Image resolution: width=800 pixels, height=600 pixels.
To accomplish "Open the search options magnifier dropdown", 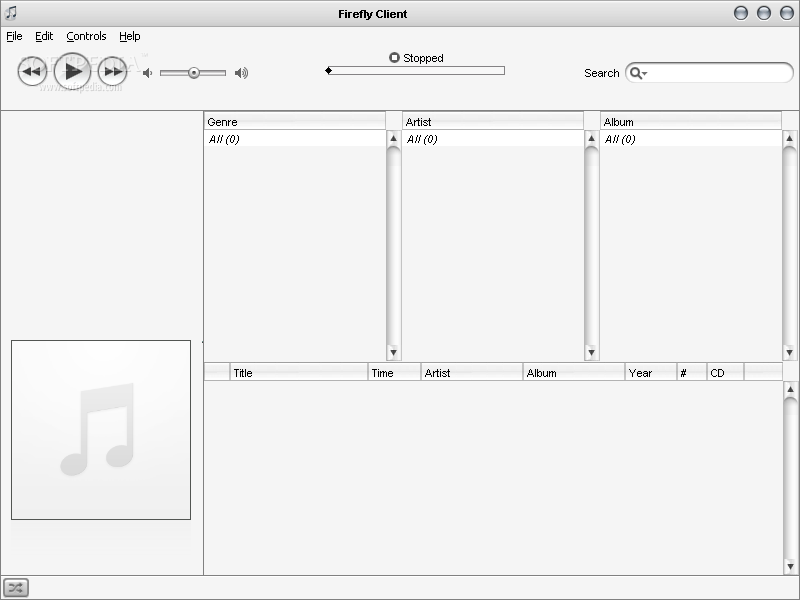I will point(638,73).
